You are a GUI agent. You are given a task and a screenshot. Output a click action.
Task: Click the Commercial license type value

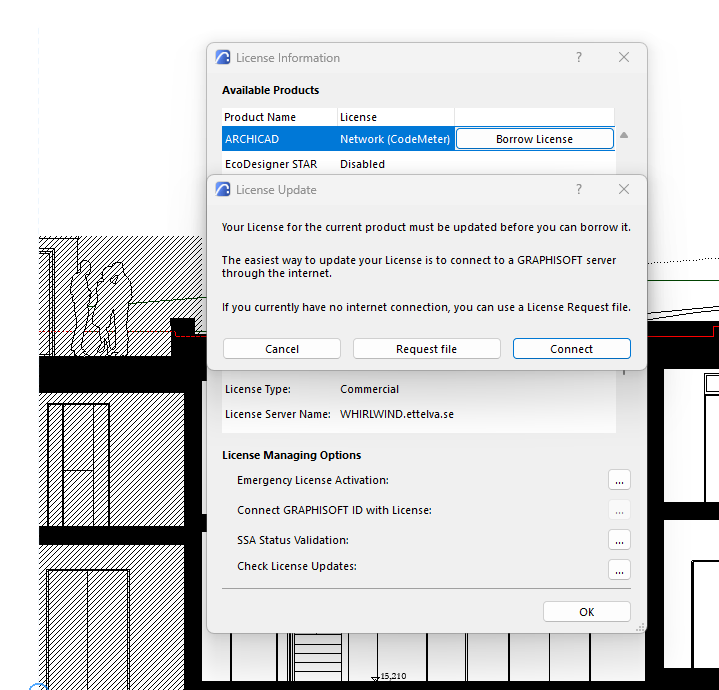(369, 389)
